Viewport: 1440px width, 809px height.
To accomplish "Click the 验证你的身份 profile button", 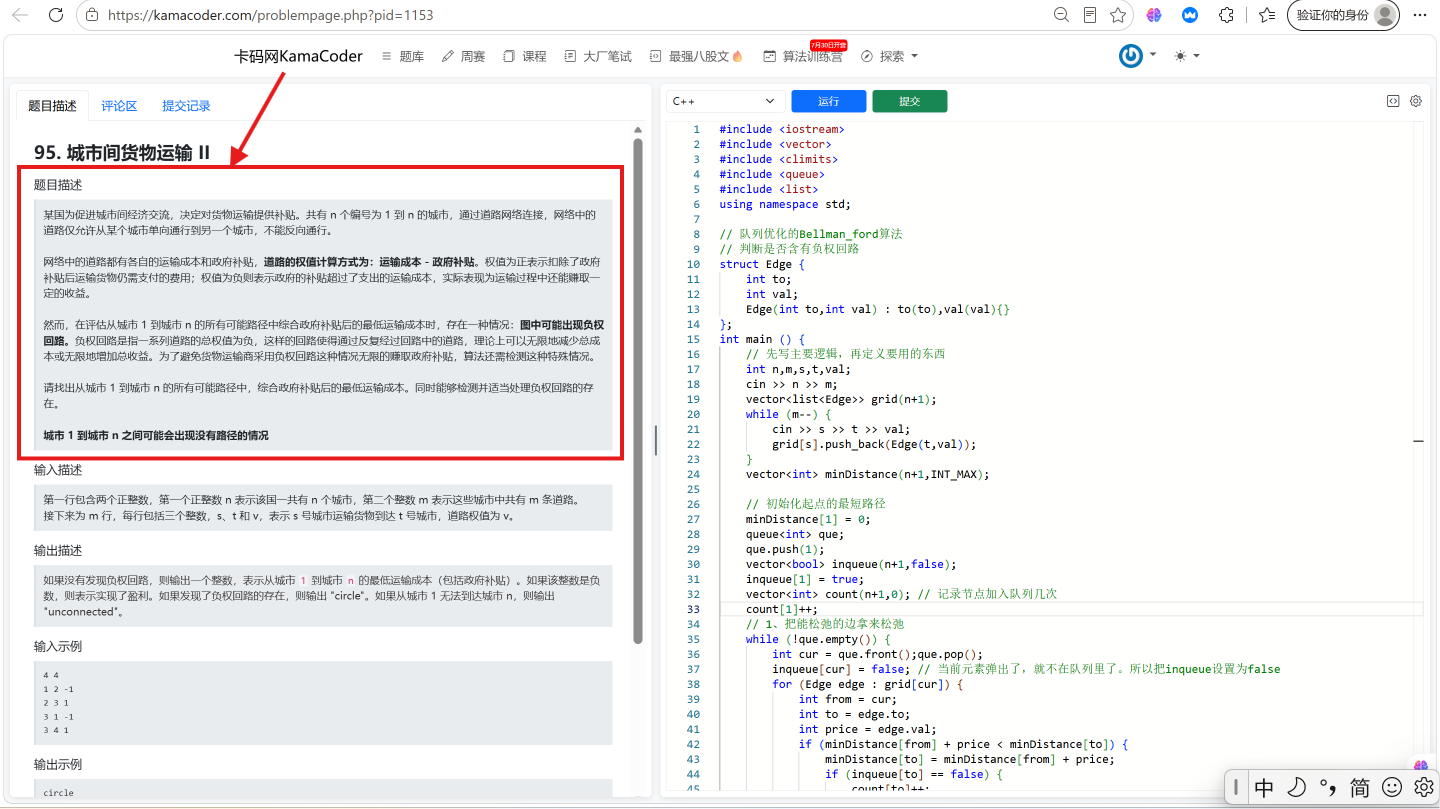I will [x=1343, y=15].
